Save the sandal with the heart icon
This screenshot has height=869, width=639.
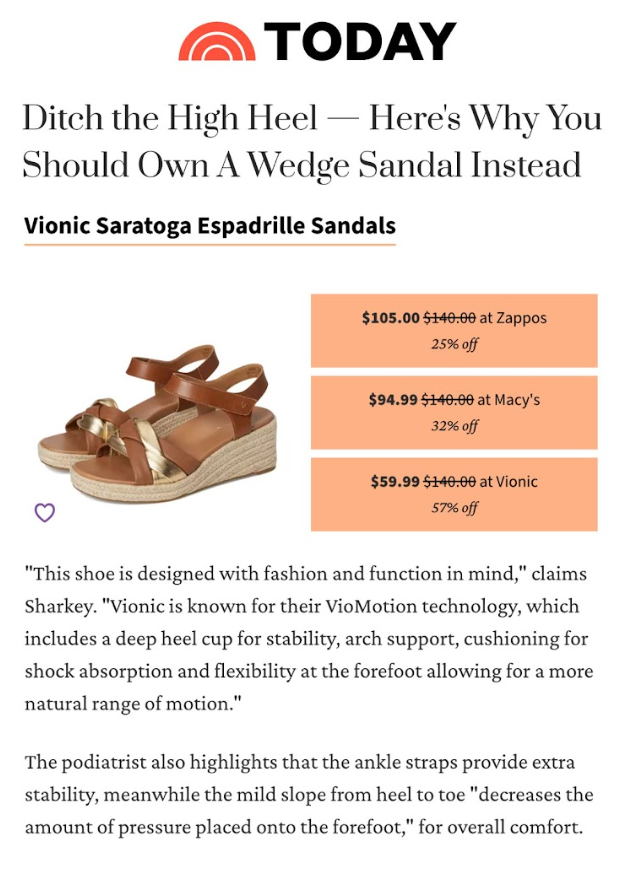click(45, 513)
